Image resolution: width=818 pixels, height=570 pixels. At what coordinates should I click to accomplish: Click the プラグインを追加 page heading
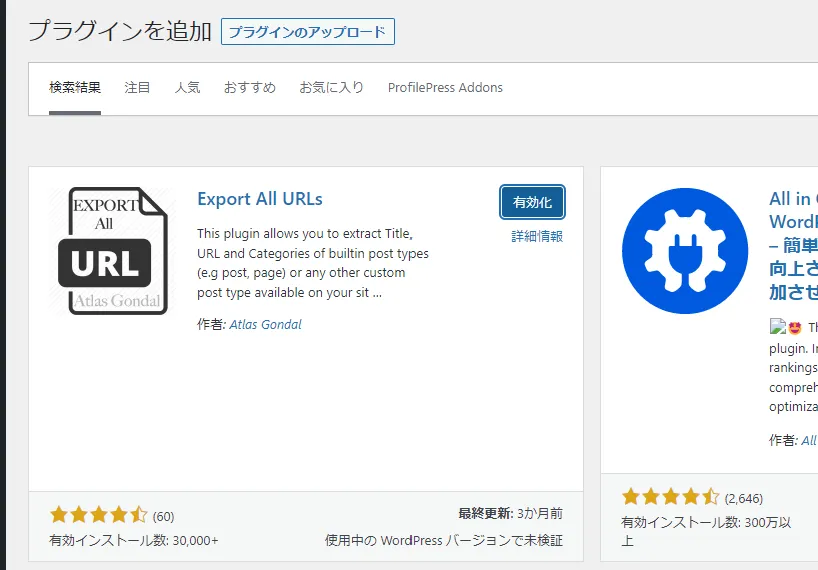pos(120,31)
